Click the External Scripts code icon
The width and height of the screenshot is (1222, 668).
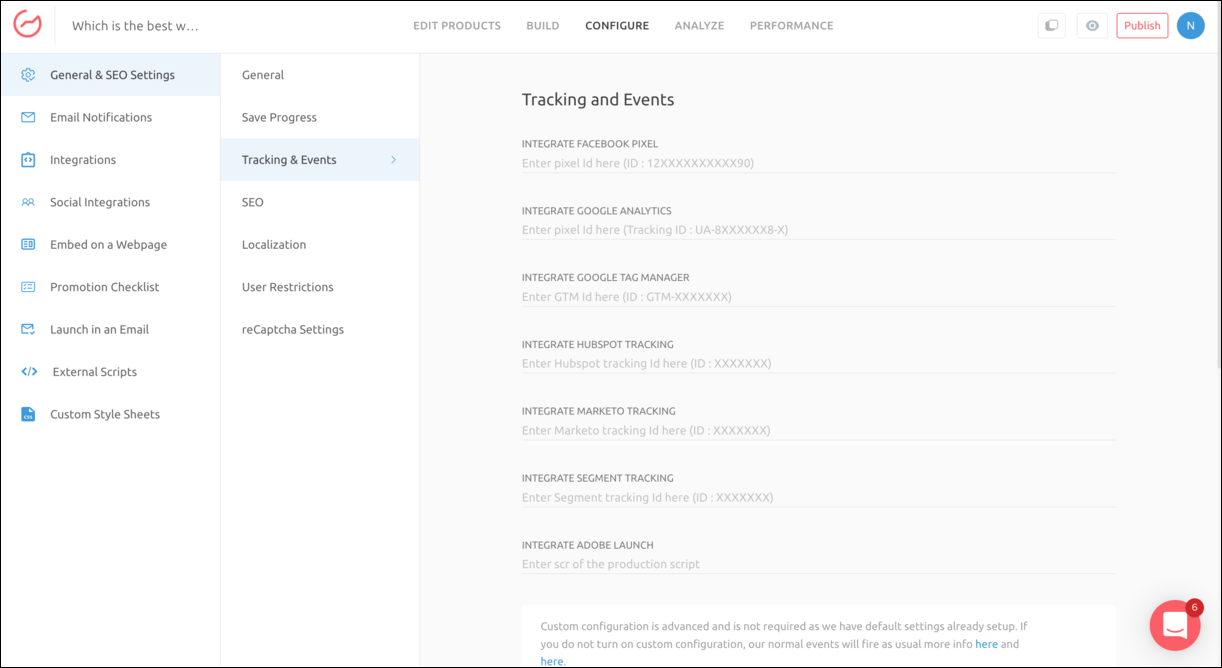point(29,372)
